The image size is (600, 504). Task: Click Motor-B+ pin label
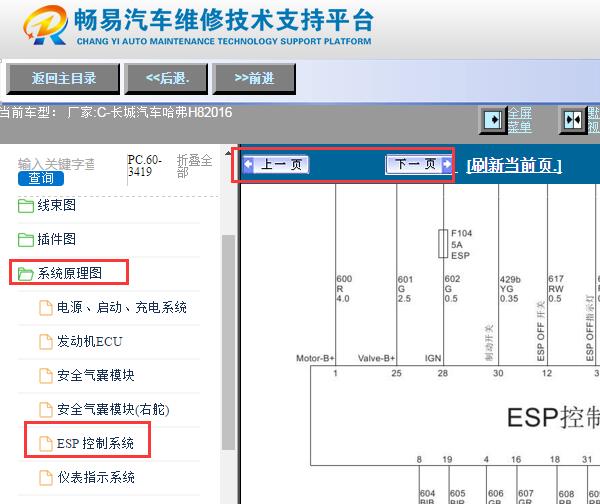[x=315, y=358]
